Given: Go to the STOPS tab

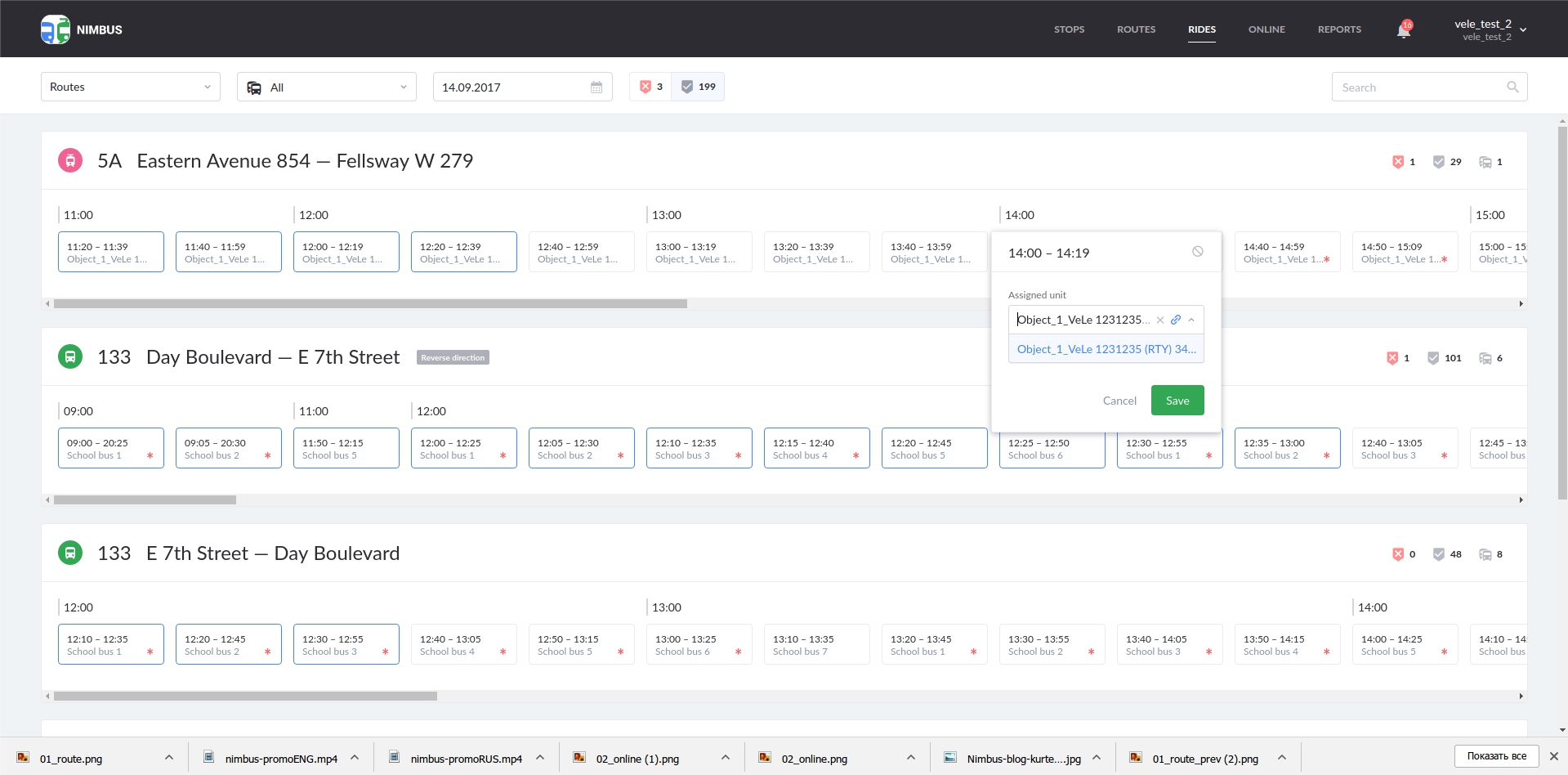Looking at the screenshot, I should [x=1069, y=29].
